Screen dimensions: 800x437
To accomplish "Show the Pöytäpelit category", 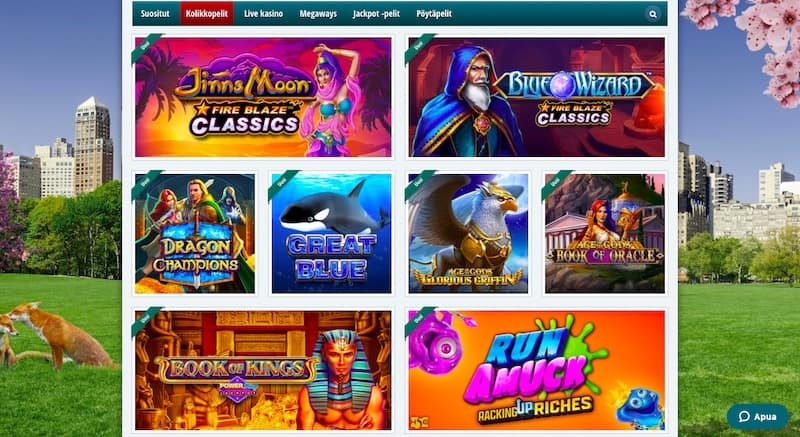I will (x=434, y=14).
